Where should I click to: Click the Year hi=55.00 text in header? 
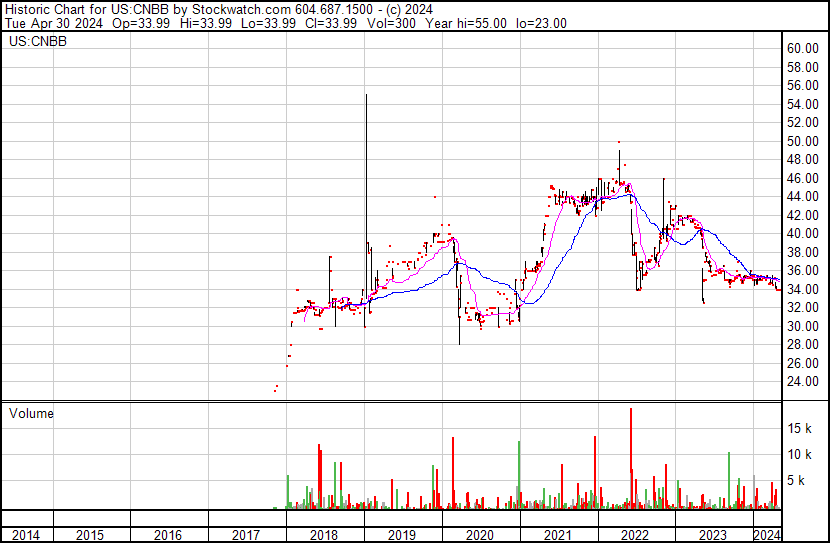(x=466, y=23)
